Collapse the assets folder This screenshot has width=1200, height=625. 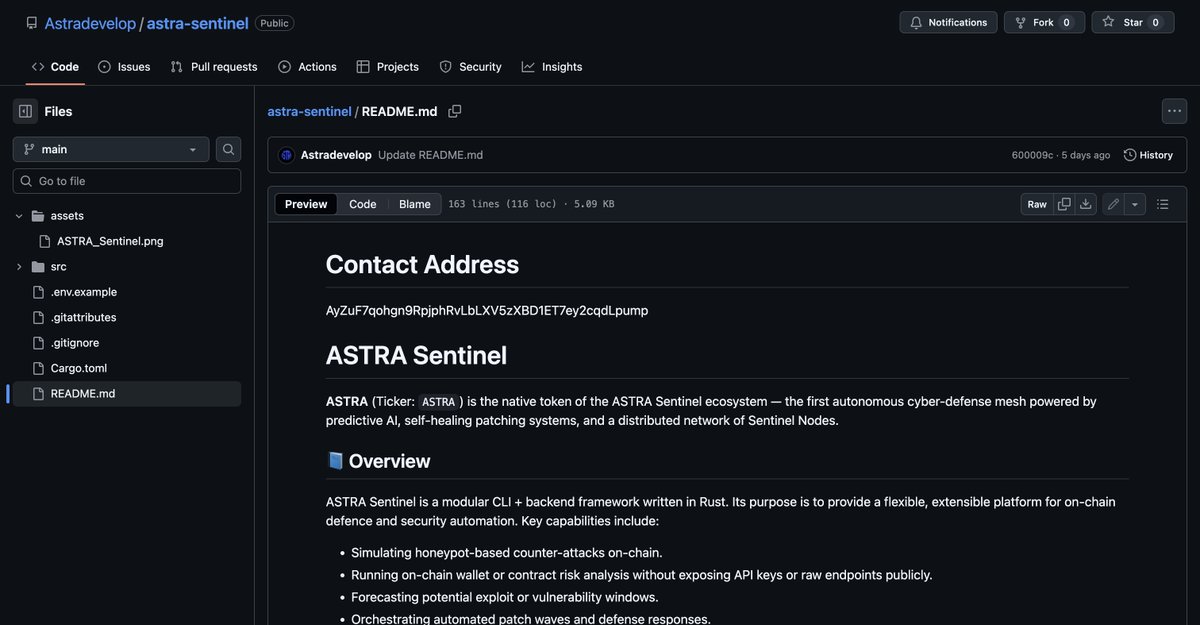tap(17, 214)
